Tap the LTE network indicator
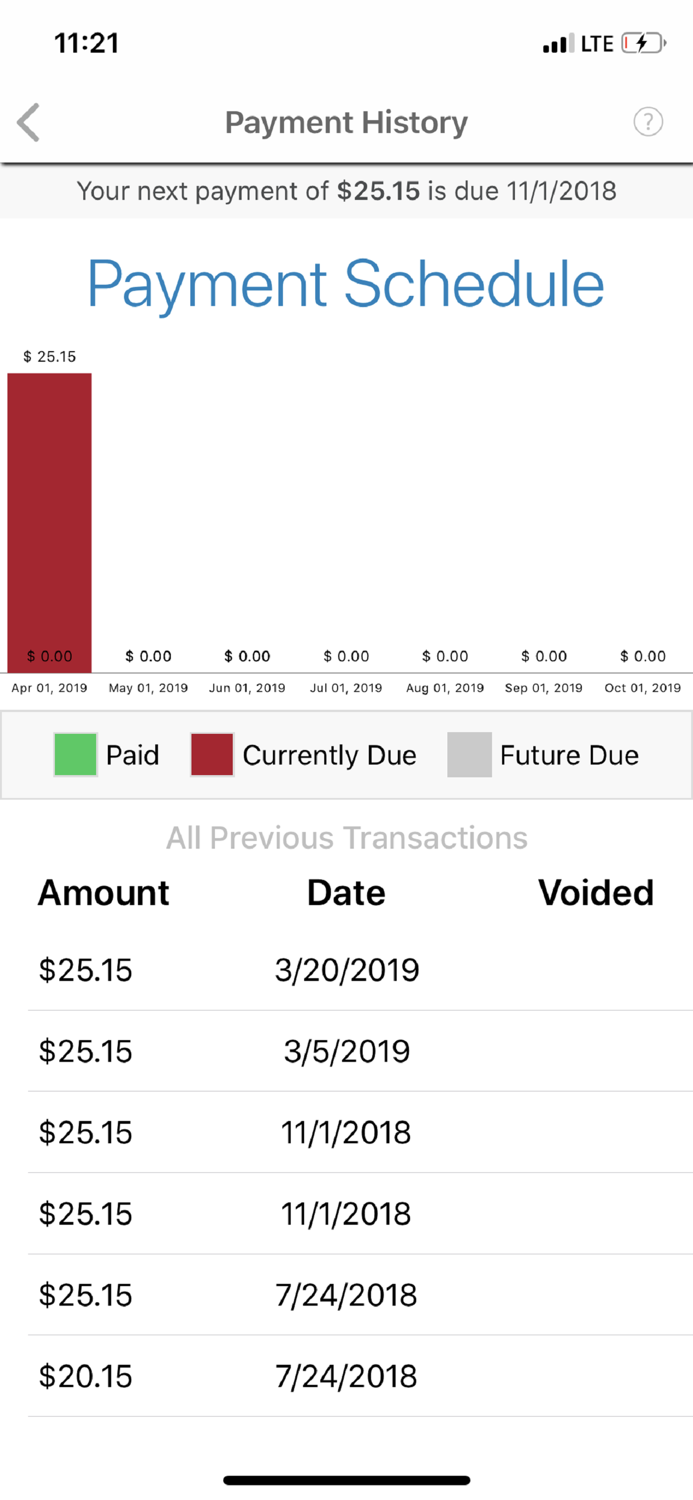The image size is (693, 1500). coord(597,43)
